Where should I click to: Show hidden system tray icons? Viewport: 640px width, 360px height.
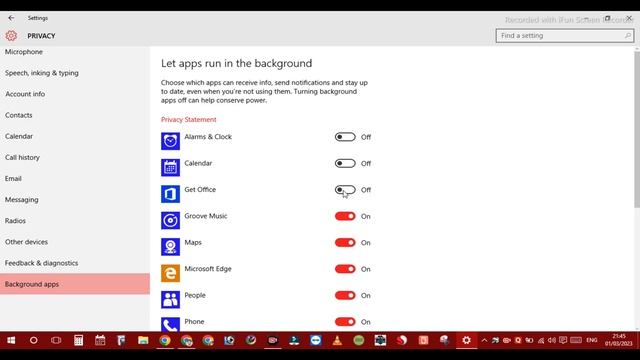pyautogui.click(x=484, y=340)
